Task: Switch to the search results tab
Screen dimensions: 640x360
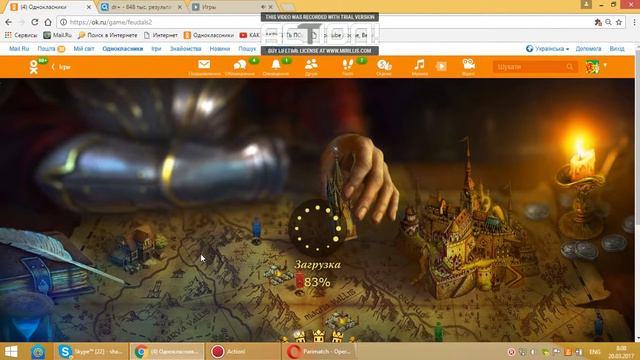Action: pyautogui.click(x=141, y=7)
